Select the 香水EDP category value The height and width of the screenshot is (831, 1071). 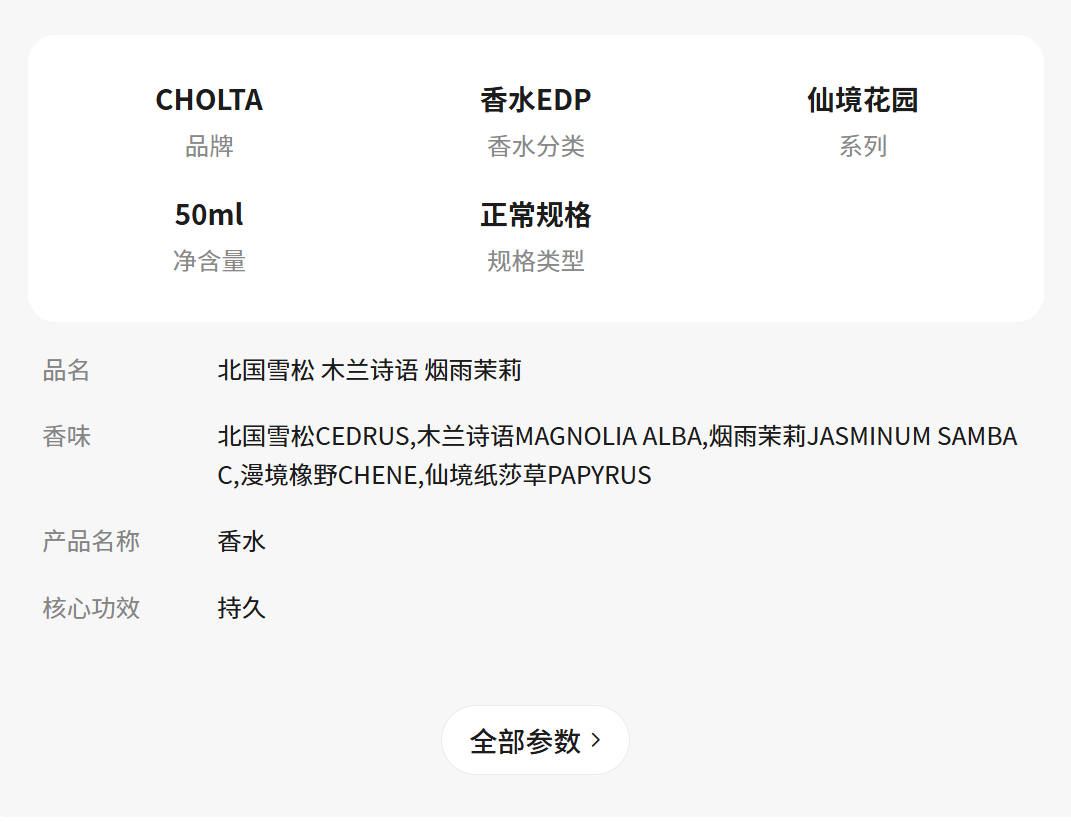click(x=535, y=100)
